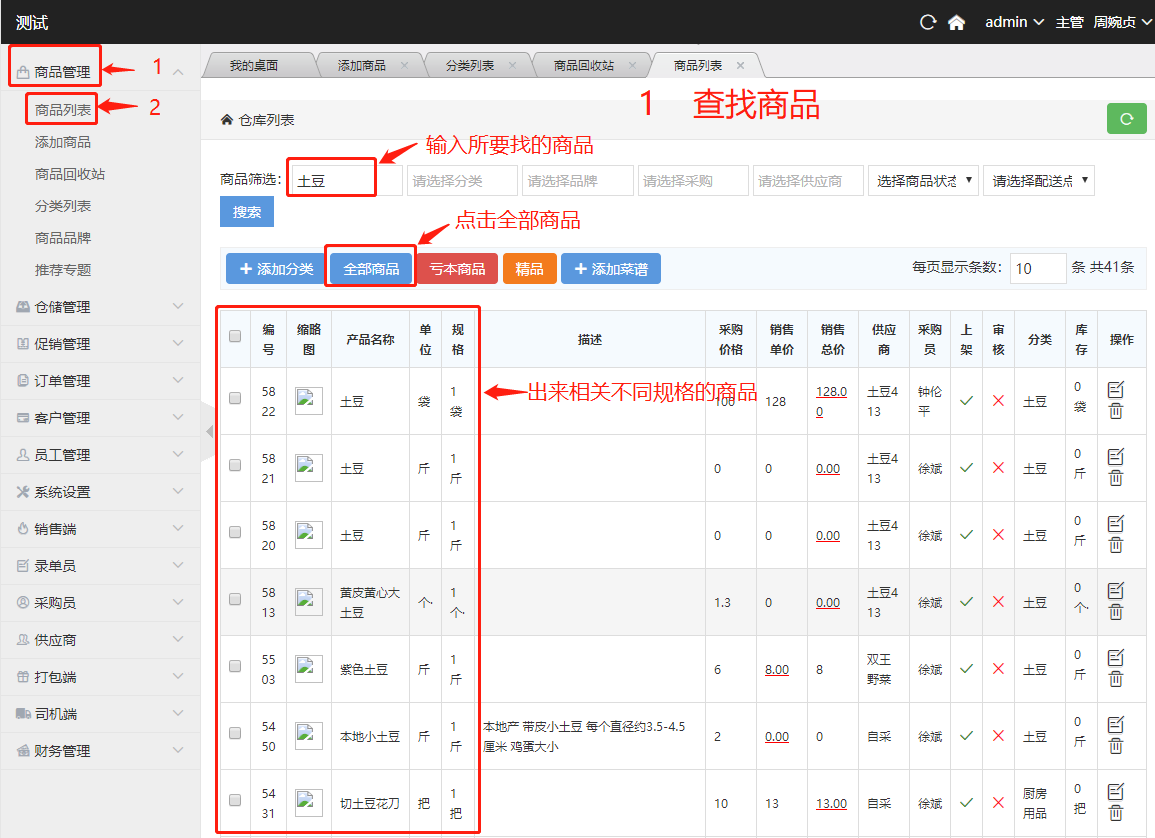
Task: Click the 每页显示条数 input field
Action: point(1037,268)
